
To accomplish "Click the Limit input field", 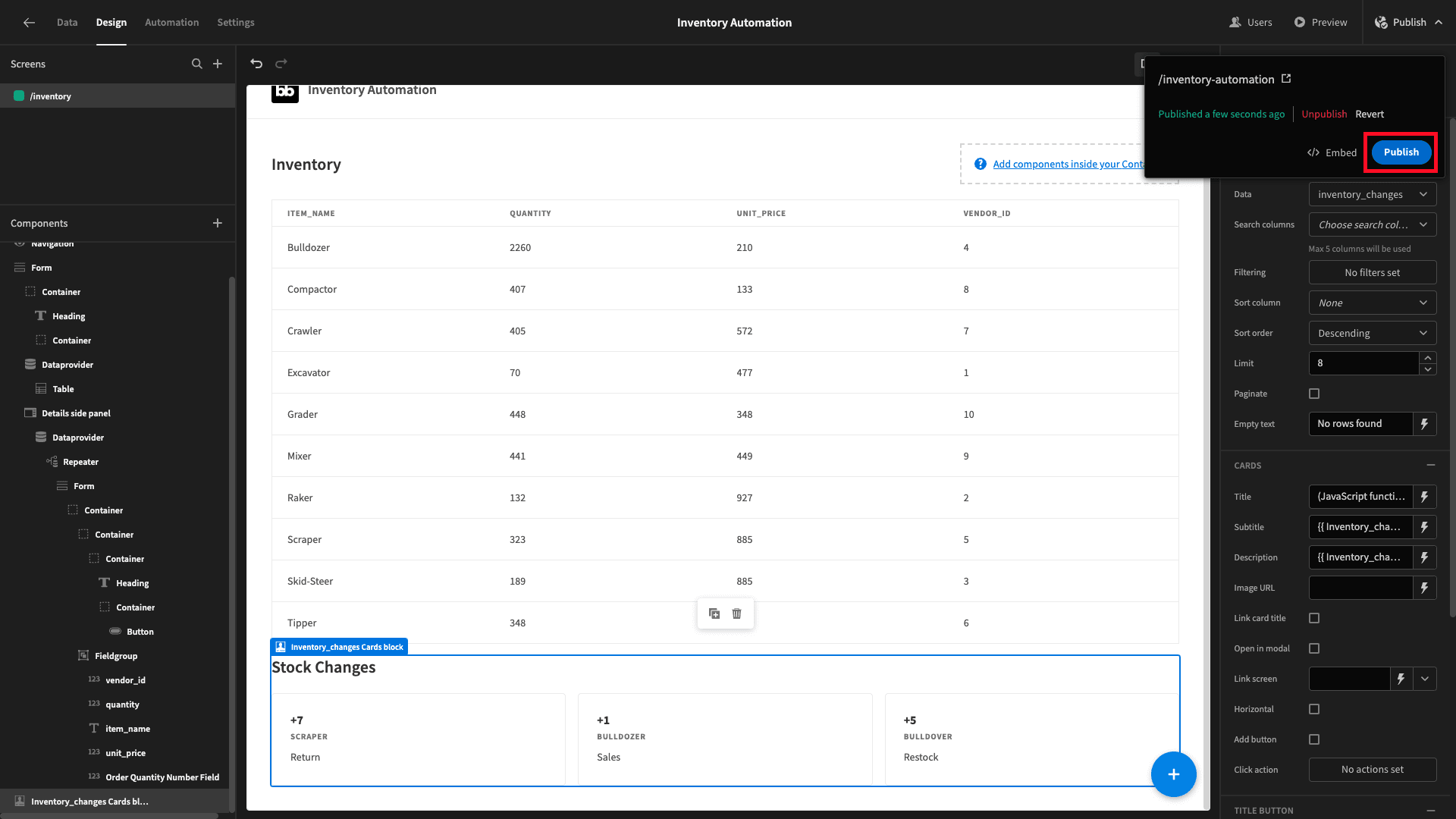I will pyautogui.click(x=1363, y=363).
